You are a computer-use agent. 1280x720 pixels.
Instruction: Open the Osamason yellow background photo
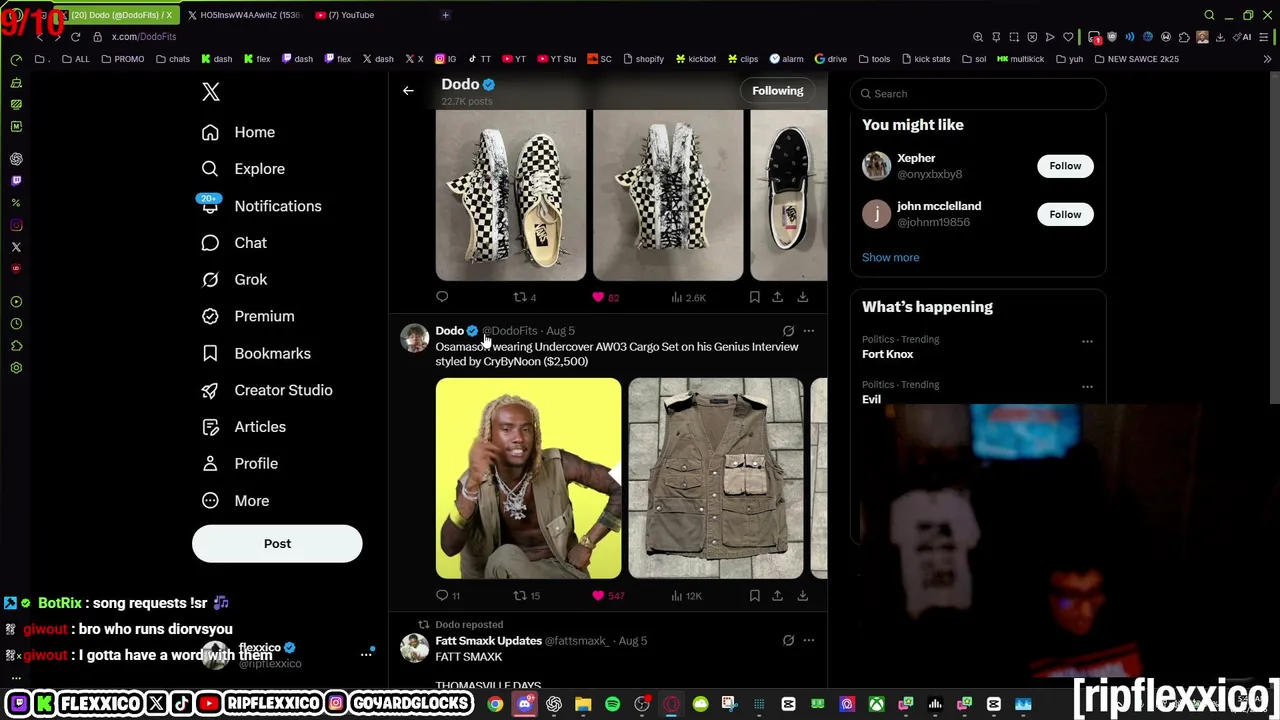528,478
